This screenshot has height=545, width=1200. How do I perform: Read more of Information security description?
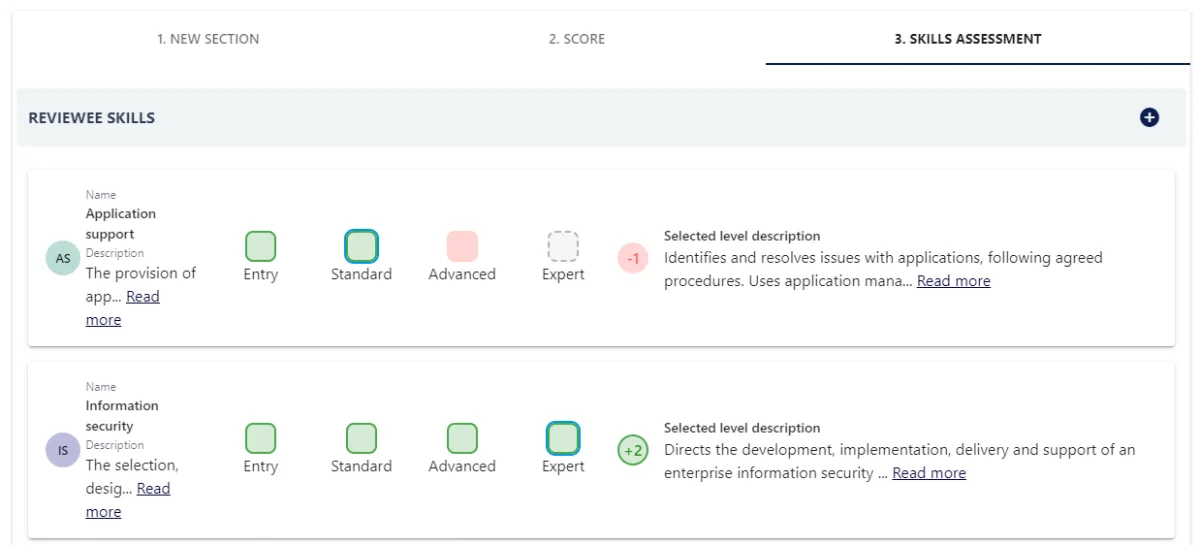tap(128, 500)
